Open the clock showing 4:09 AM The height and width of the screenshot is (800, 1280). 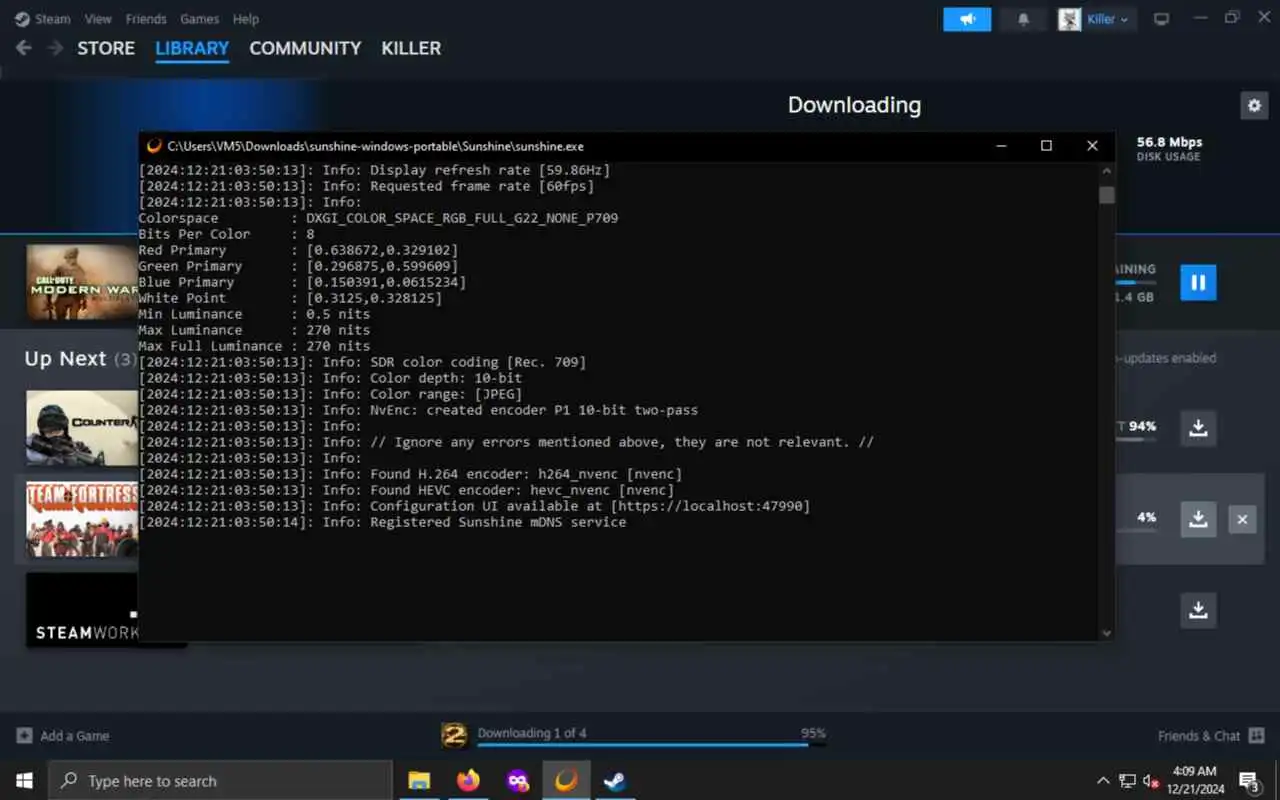coord(1193,780)
